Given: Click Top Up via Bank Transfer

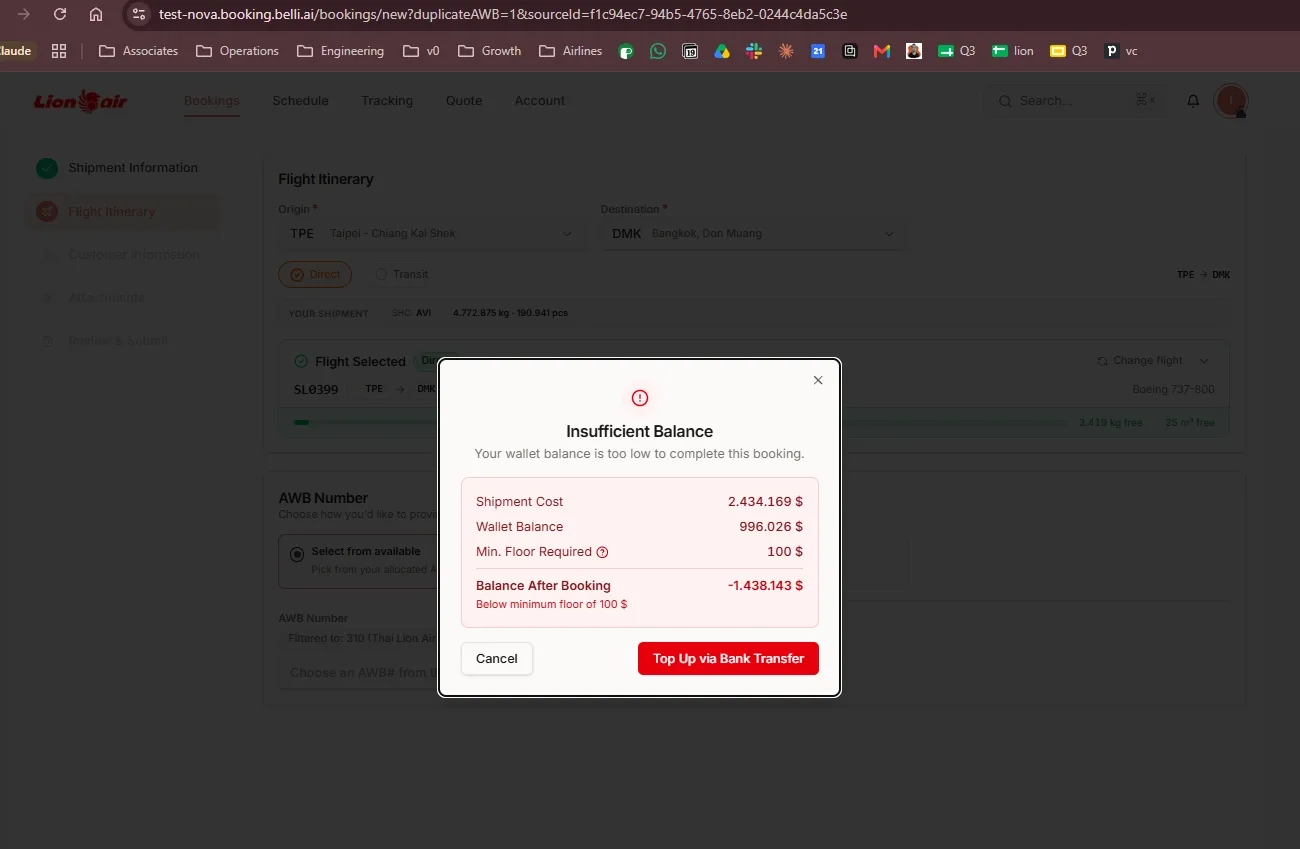Looking at the screenshot, I should [x=728, y=659].
